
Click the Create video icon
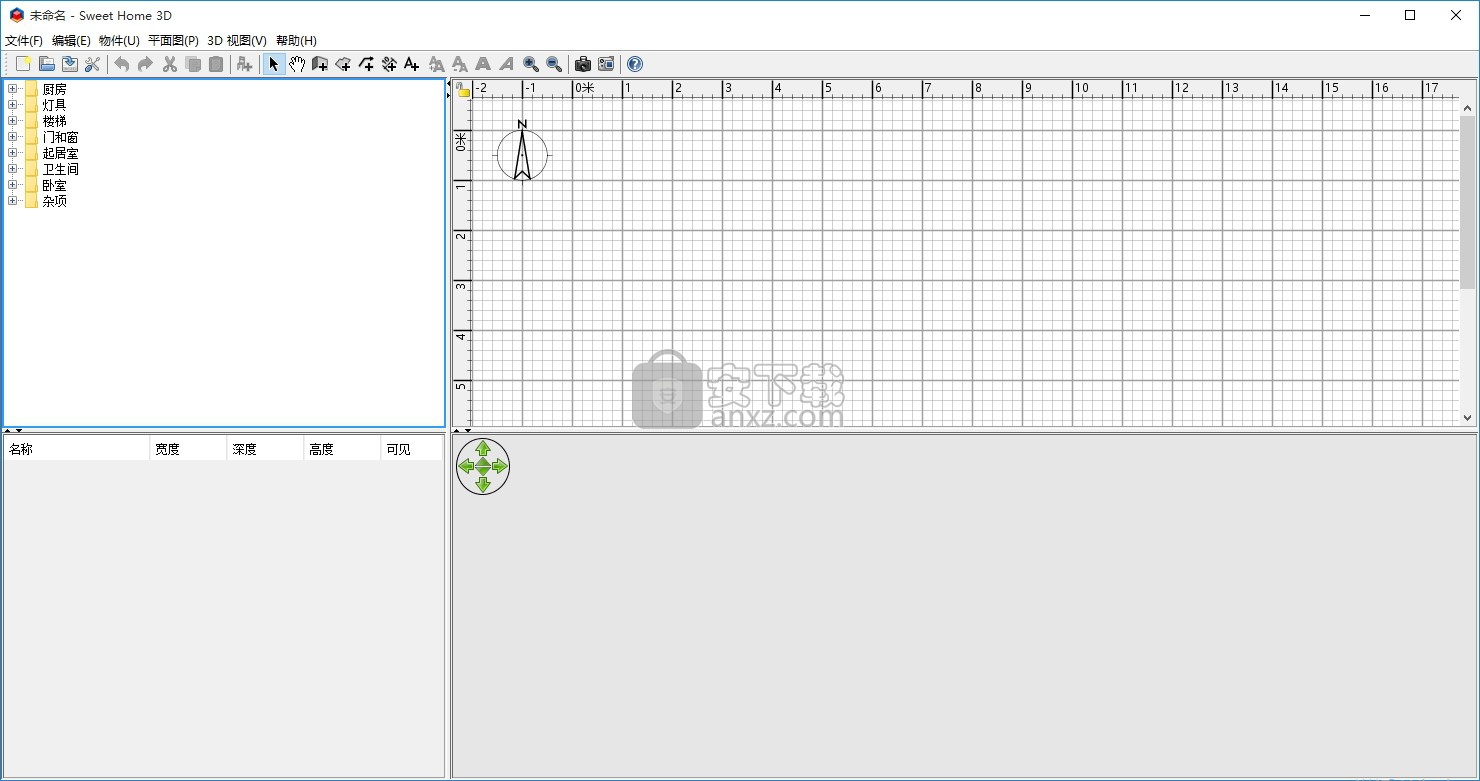(605, 64)
